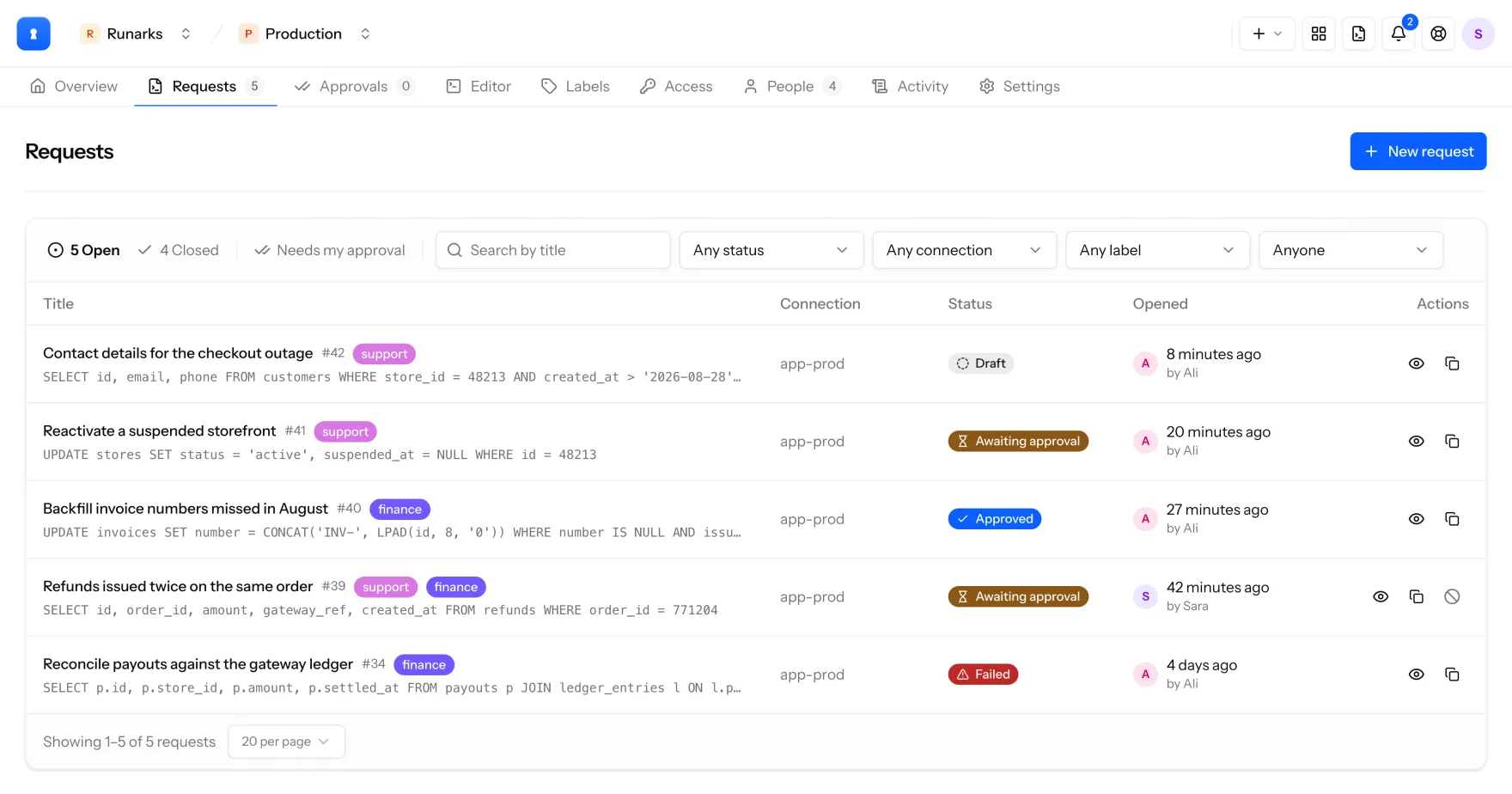The height and width of the screenshot is (794, 1512).
Task: Open the plus create menu in header
Action: 1267,34
